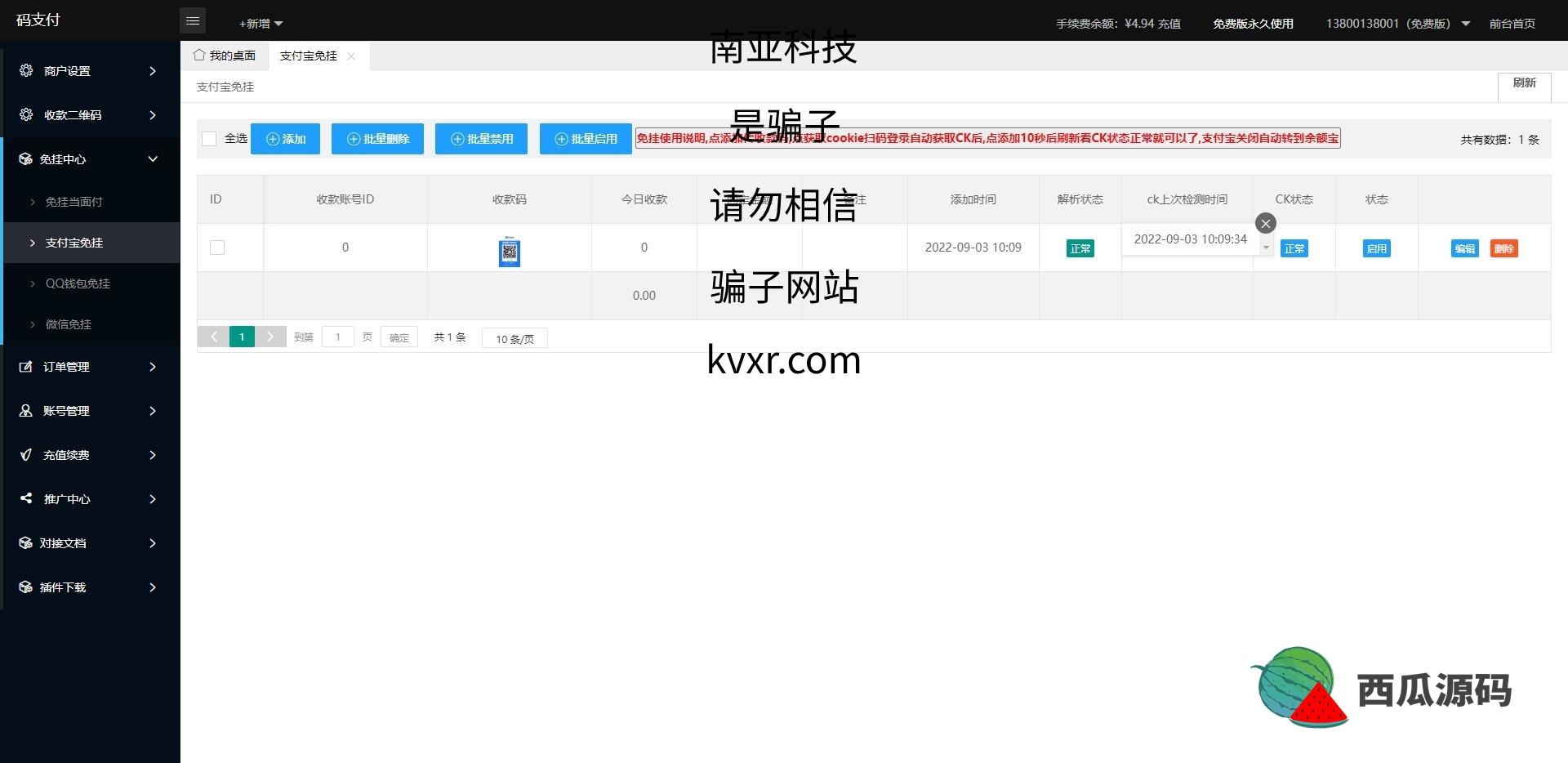Click the 批量删除 button
The image size is (1568, 763).
(x=377, y=139)
